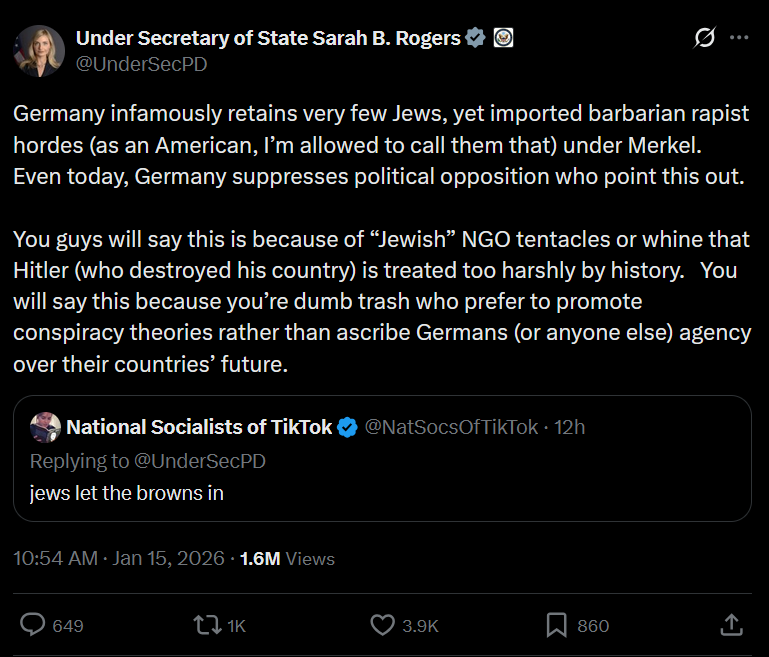The image size is (769, 657).
Task: Click the @NatSocsOfTikTok handle
Action: [451, 427]
